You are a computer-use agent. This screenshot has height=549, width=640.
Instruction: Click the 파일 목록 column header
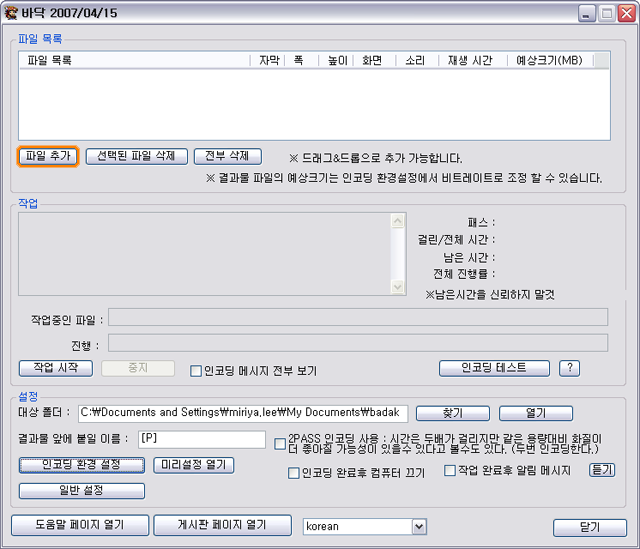click(x=135, y=60)
